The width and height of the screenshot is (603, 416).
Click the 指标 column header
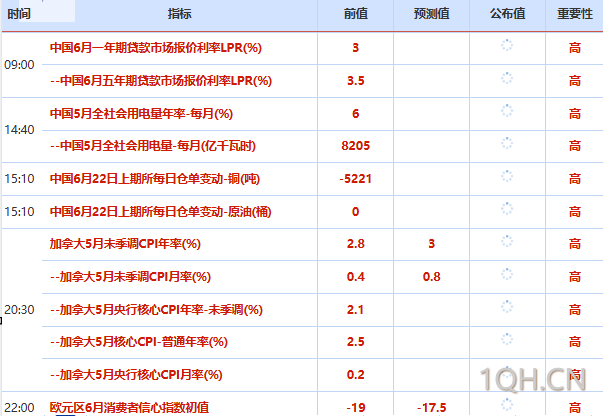point(179,14)
